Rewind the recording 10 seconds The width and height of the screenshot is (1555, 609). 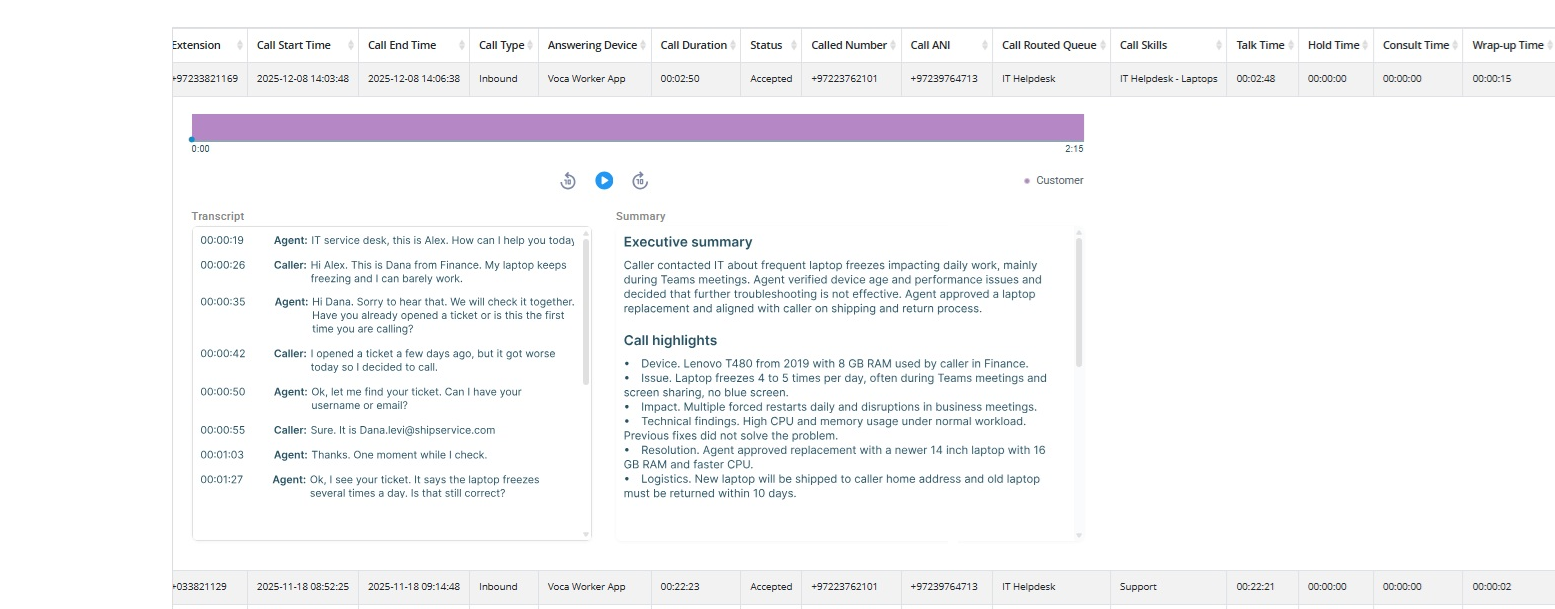tap(568, 181)
